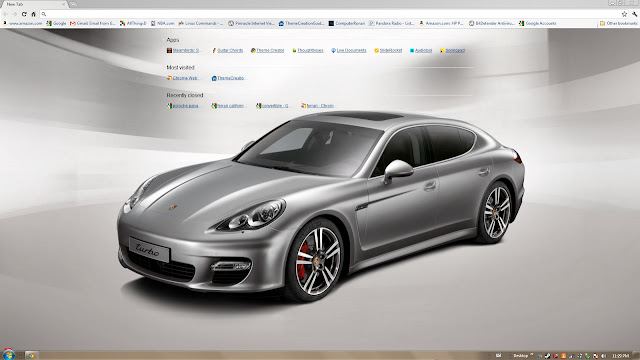Screen dimensions: 640x360
Task: Click the Guitar Chords app icon
Action: click(214, 50)
